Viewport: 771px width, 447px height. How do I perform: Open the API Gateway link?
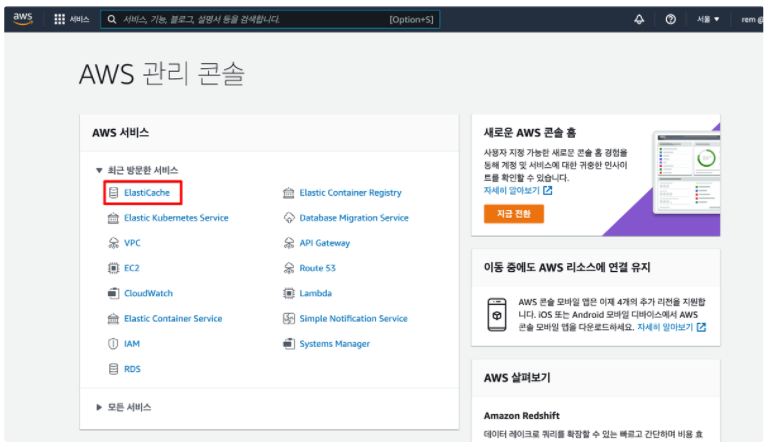pyautogui.click(x=325, y=243)
